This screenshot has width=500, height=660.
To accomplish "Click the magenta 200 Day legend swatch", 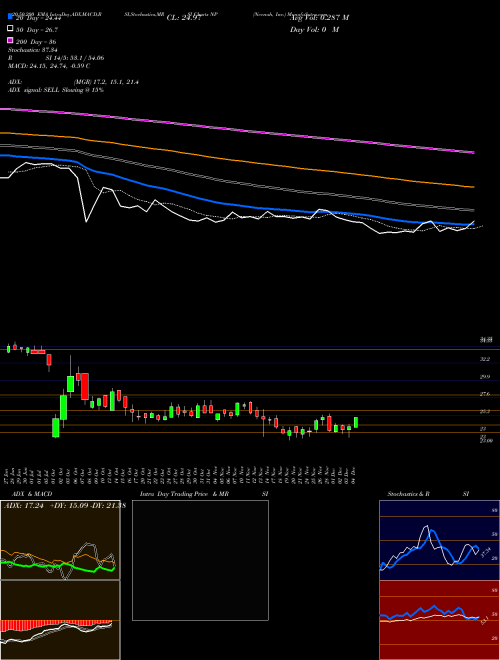I will [x=10, y=40].
